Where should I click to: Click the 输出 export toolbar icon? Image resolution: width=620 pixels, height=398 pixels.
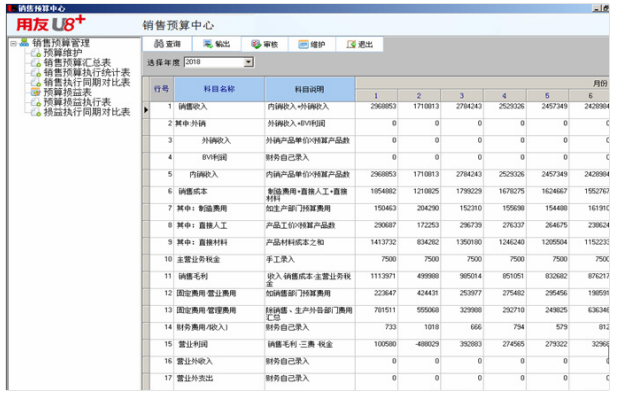pos(208,44)
